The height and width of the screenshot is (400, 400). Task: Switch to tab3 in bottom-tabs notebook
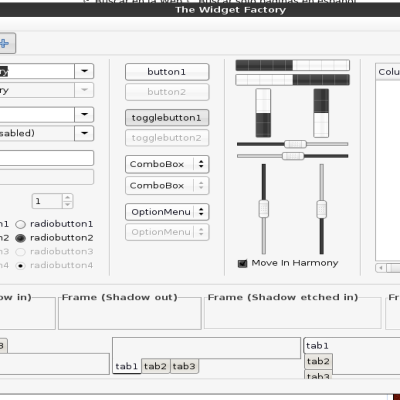click(184, 366)
